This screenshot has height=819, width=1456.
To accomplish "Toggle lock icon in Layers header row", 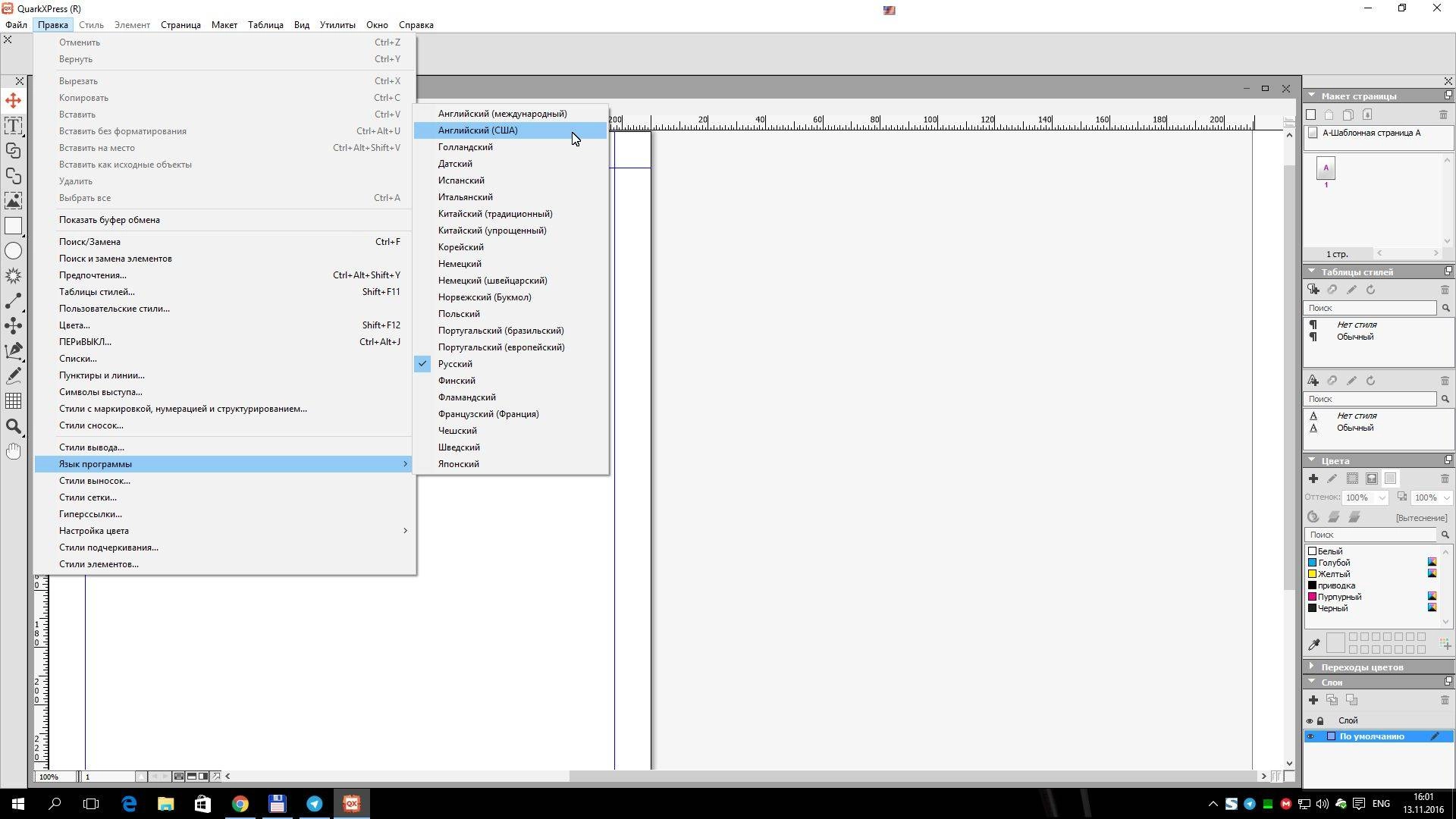I will (x=1320, y=721).
